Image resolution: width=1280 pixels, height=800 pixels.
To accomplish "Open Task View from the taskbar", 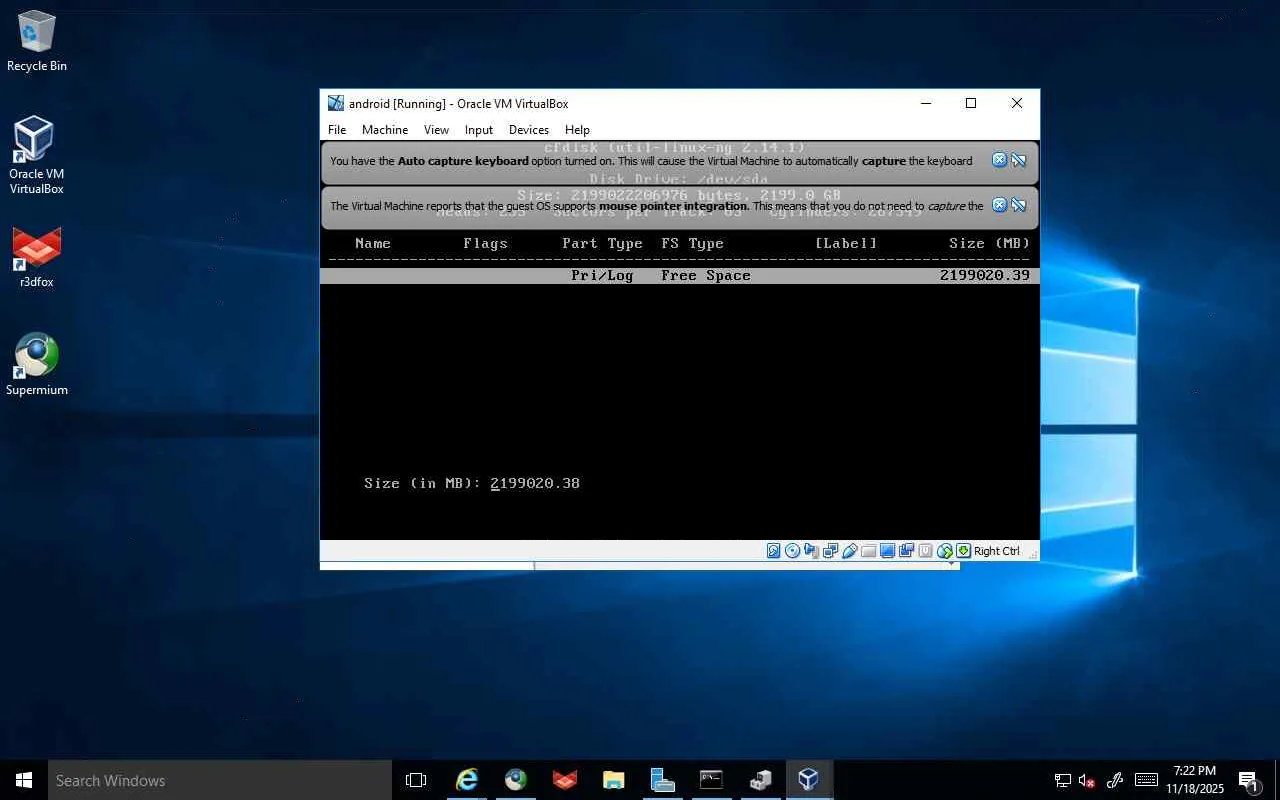I will pyautogui.click(x=416, y=780).
